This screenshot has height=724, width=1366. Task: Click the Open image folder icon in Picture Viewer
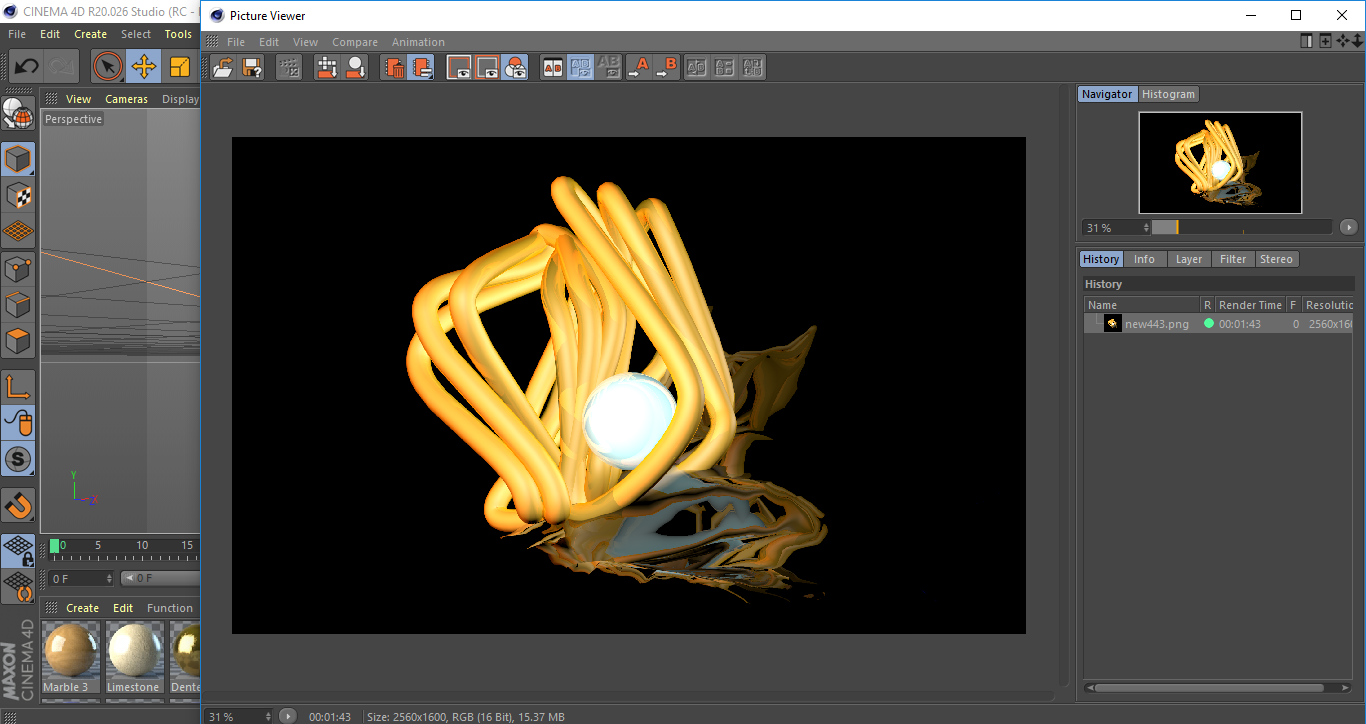223,67
